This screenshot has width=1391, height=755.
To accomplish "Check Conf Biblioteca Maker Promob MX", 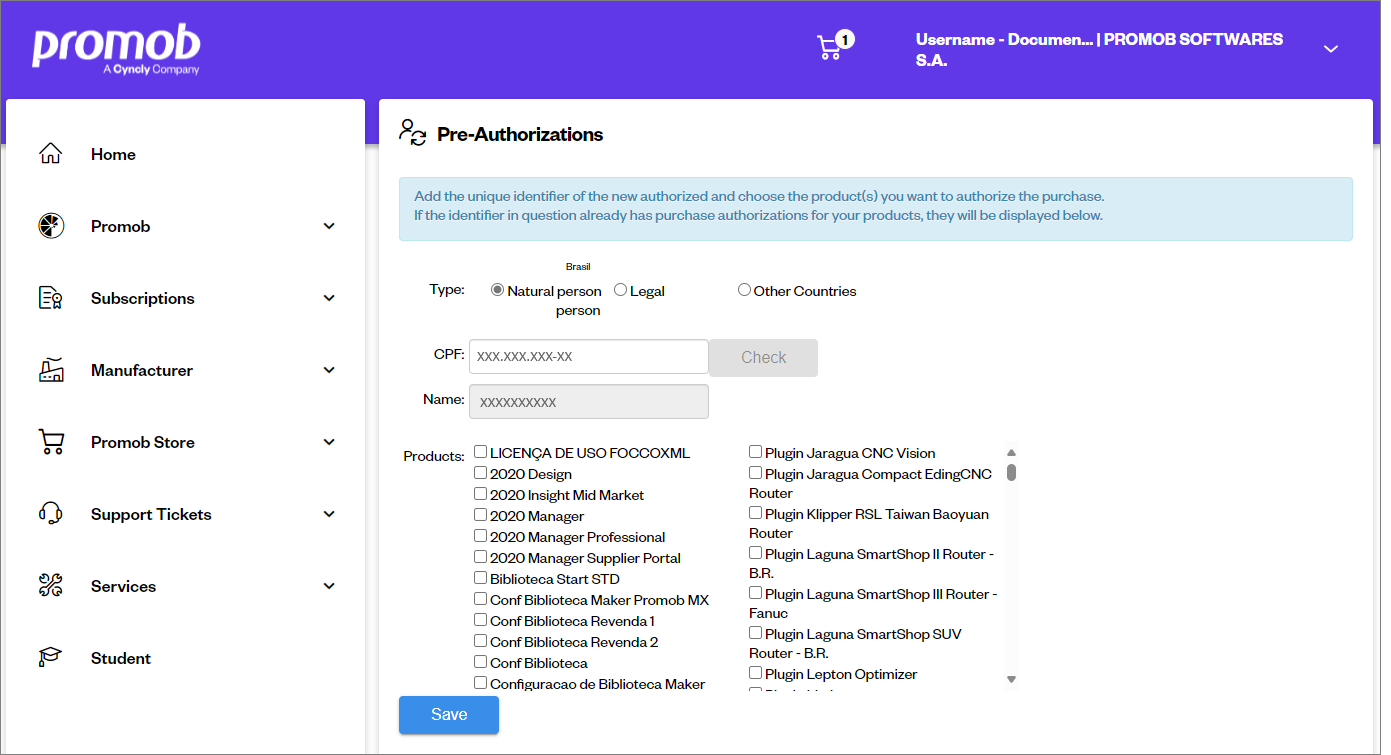I will 481,599.
